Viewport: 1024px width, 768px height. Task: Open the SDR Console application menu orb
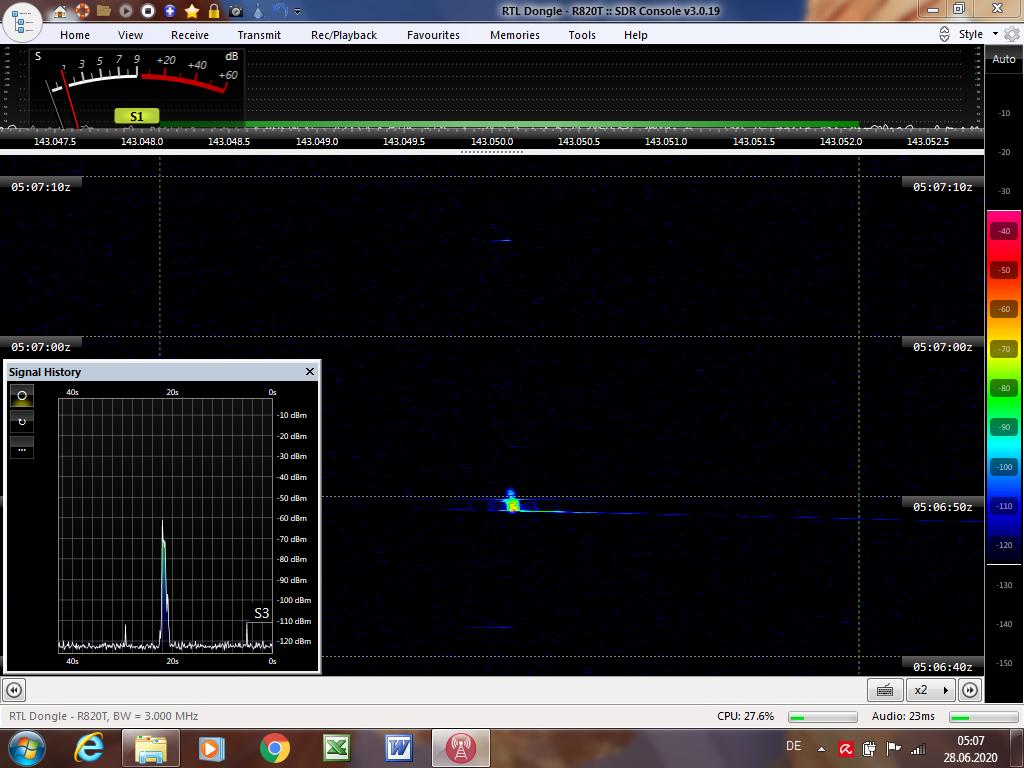click(x=23, y=22)
